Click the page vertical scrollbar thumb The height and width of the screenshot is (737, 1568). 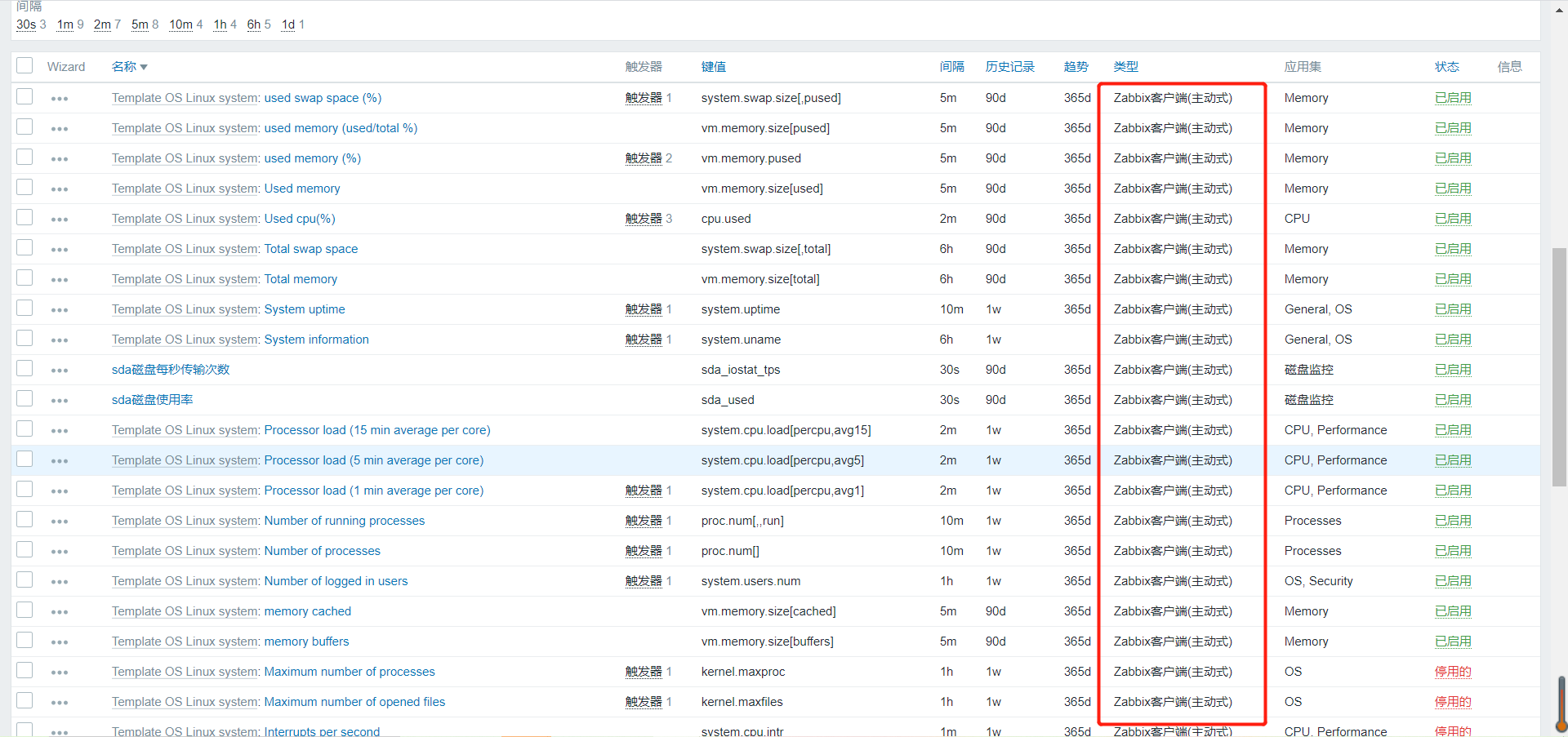pyautogui.click(x=1559, y=367)
